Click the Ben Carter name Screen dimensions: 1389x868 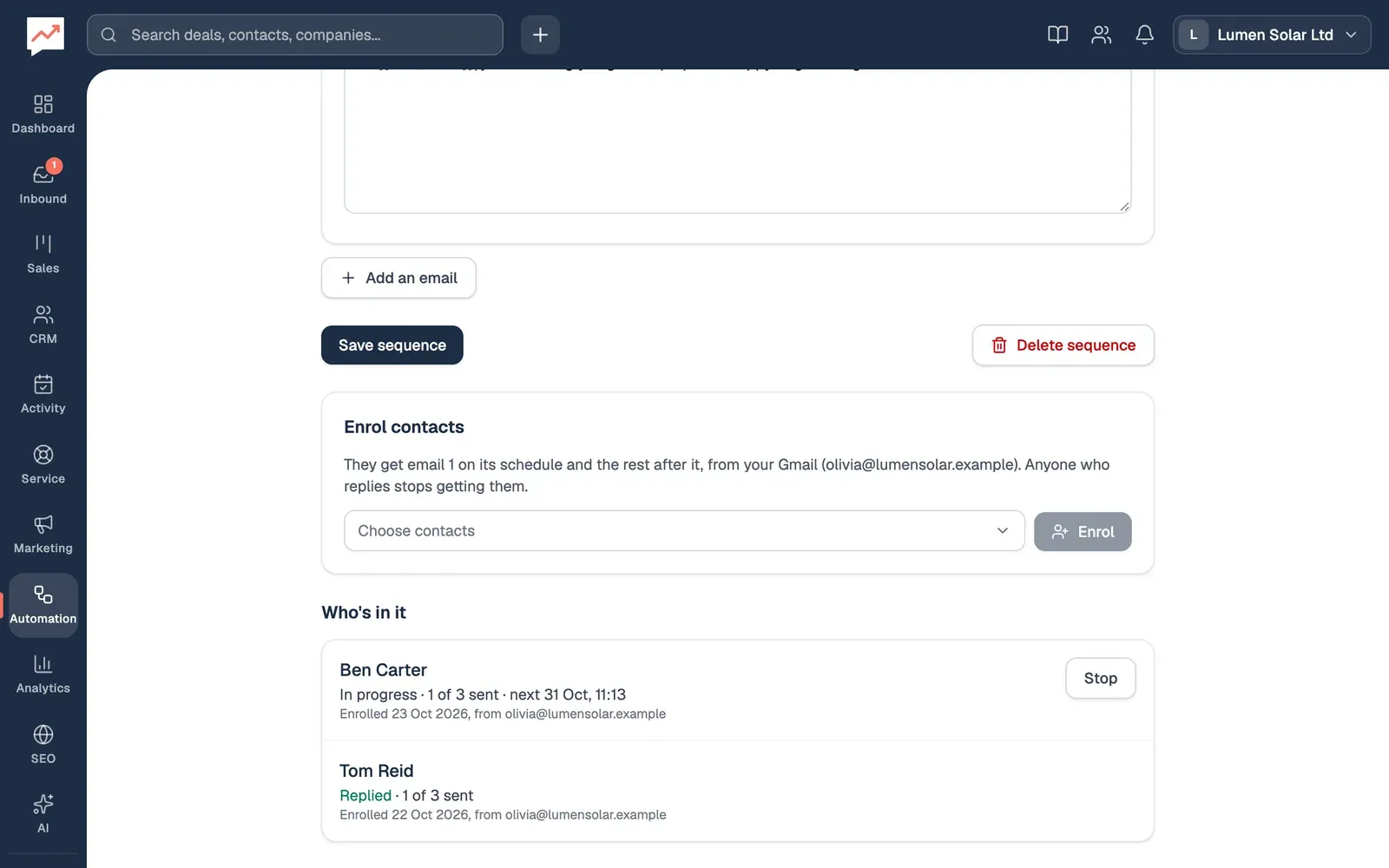pyautogui.click(x=383, y=670)
